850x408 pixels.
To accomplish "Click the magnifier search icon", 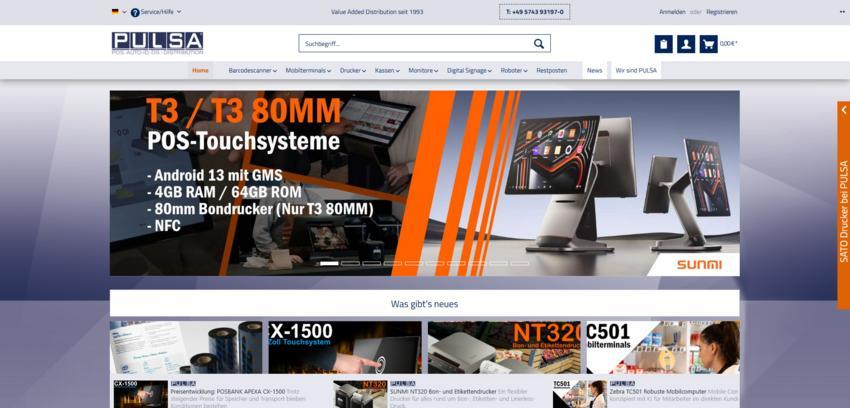I will point(538,44).
